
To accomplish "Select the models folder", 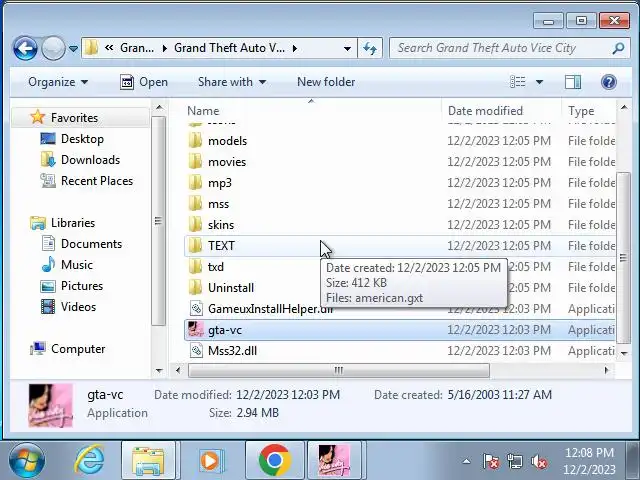I will point(400,141).
